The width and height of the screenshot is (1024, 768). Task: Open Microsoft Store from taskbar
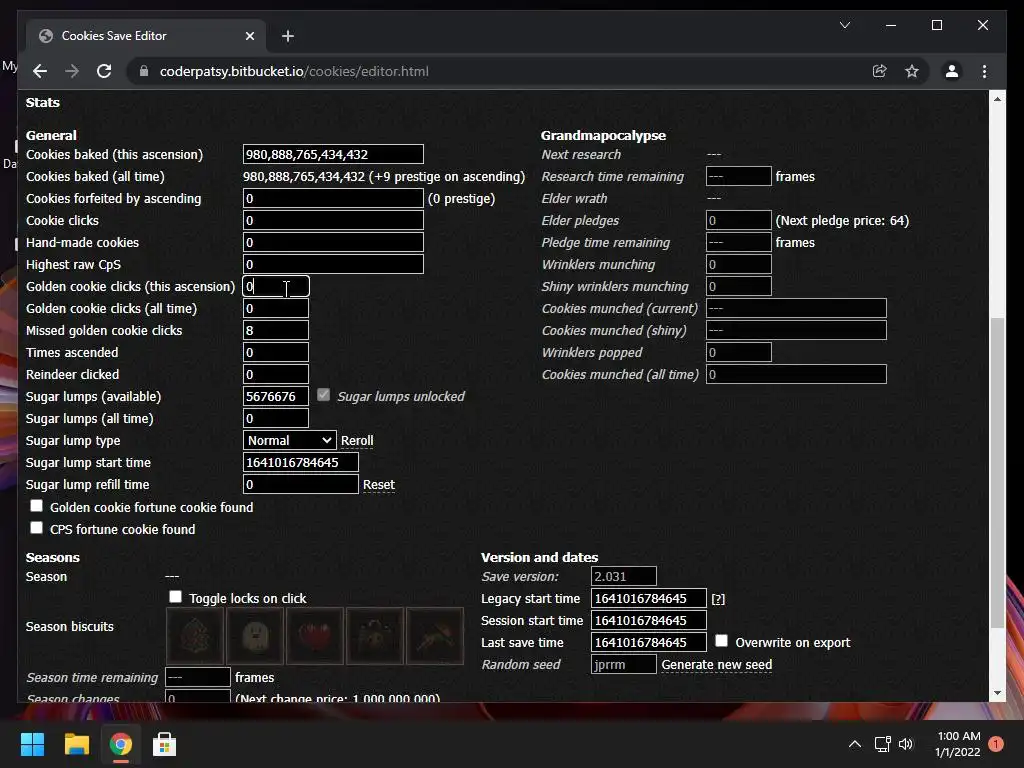pyautogui.click(x=164, y=744)
